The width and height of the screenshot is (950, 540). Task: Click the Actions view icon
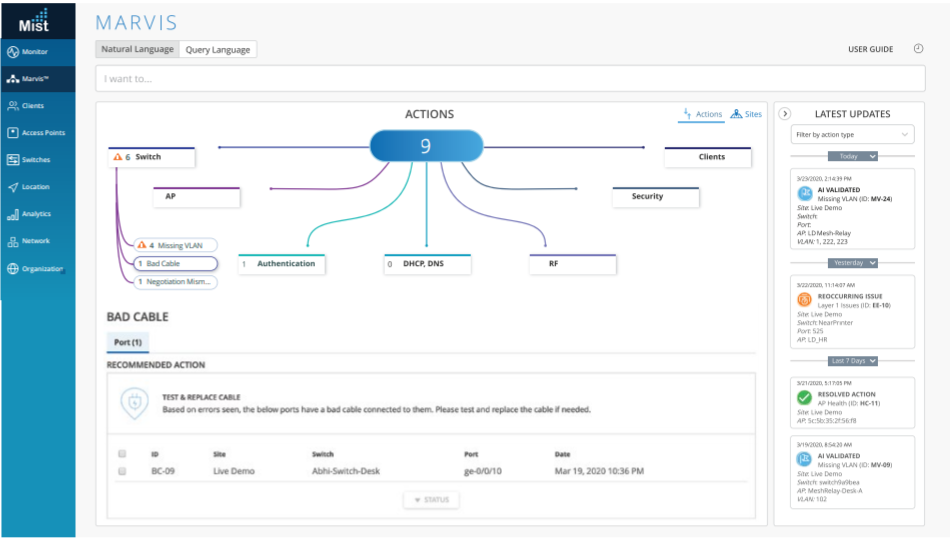pos(687,113)
